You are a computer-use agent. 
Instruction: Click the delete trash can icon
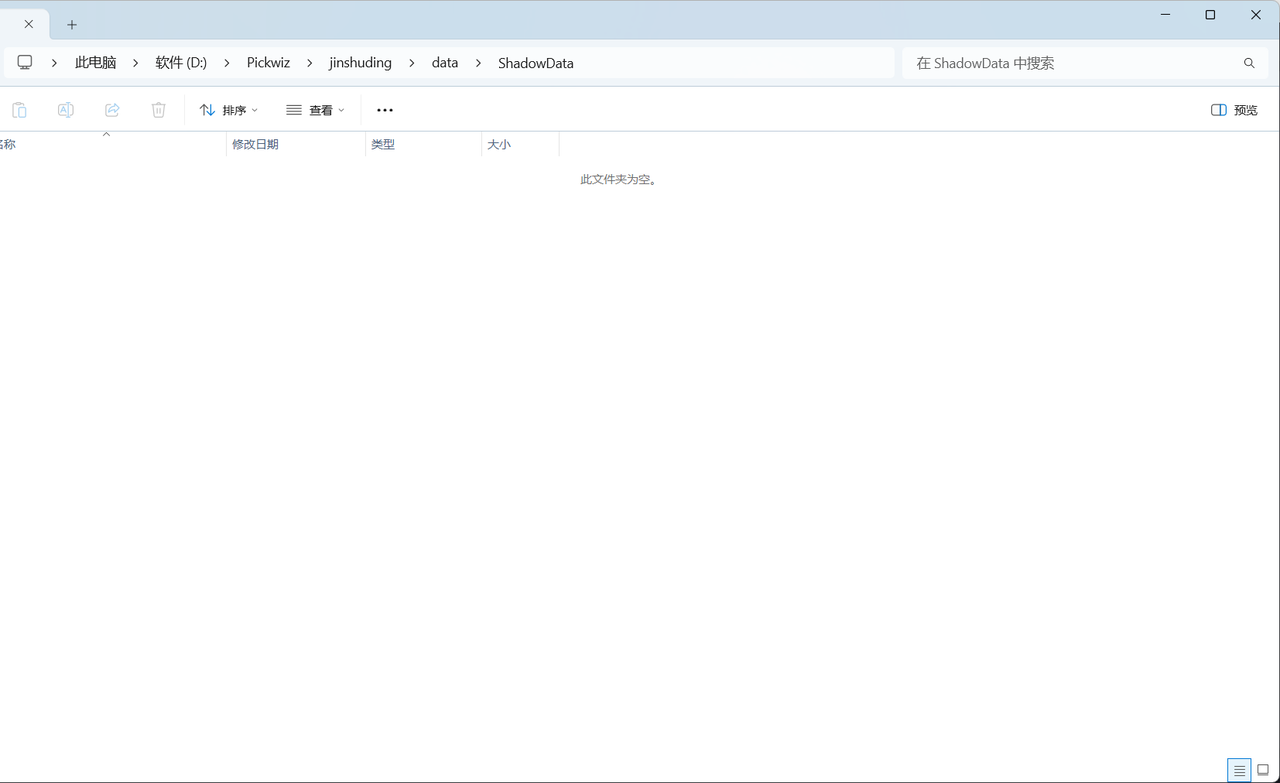pos(158,110)
